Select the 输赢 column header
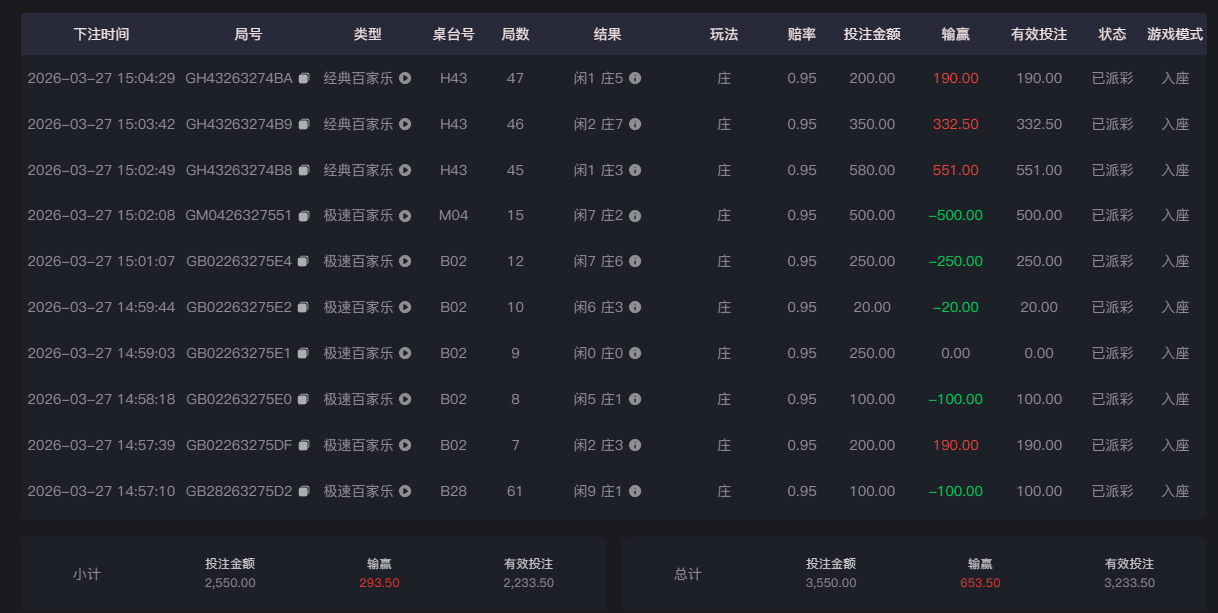Viewport: 1218px width, 613px height. pyautogui.click(x=957, y=33)
